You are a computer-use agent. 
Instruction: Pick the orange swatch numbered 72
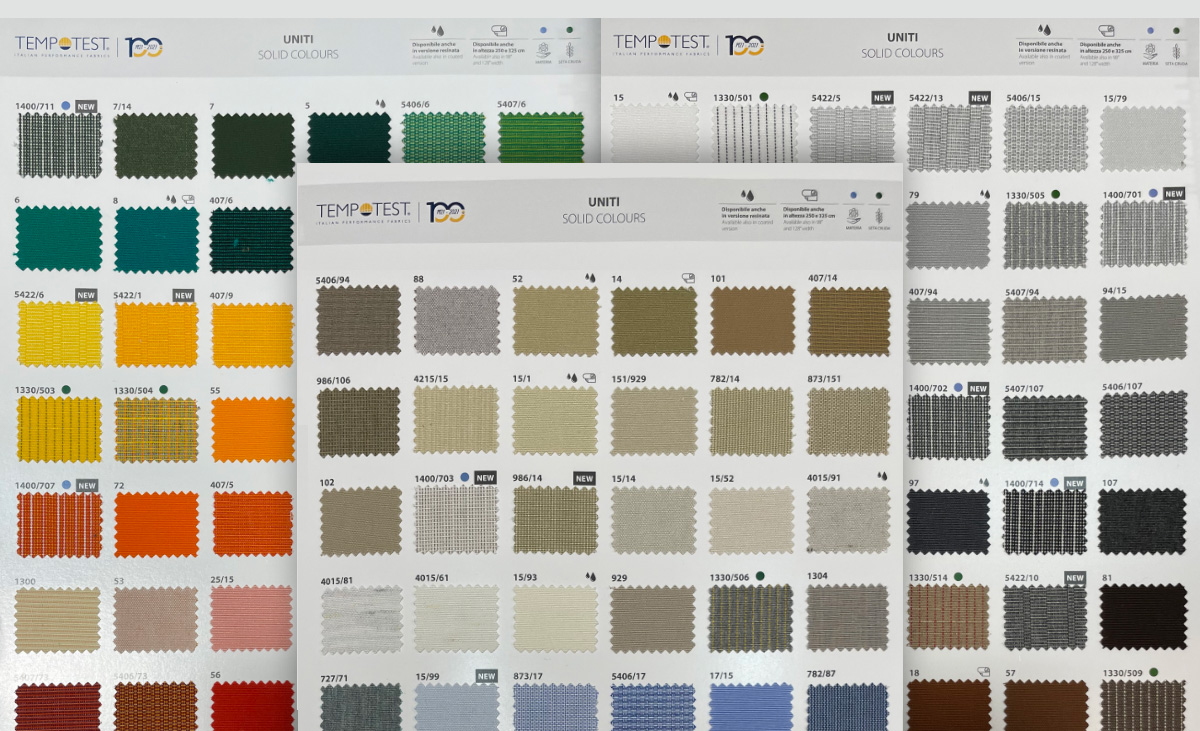pyautogui.click(x=156, y=524)
